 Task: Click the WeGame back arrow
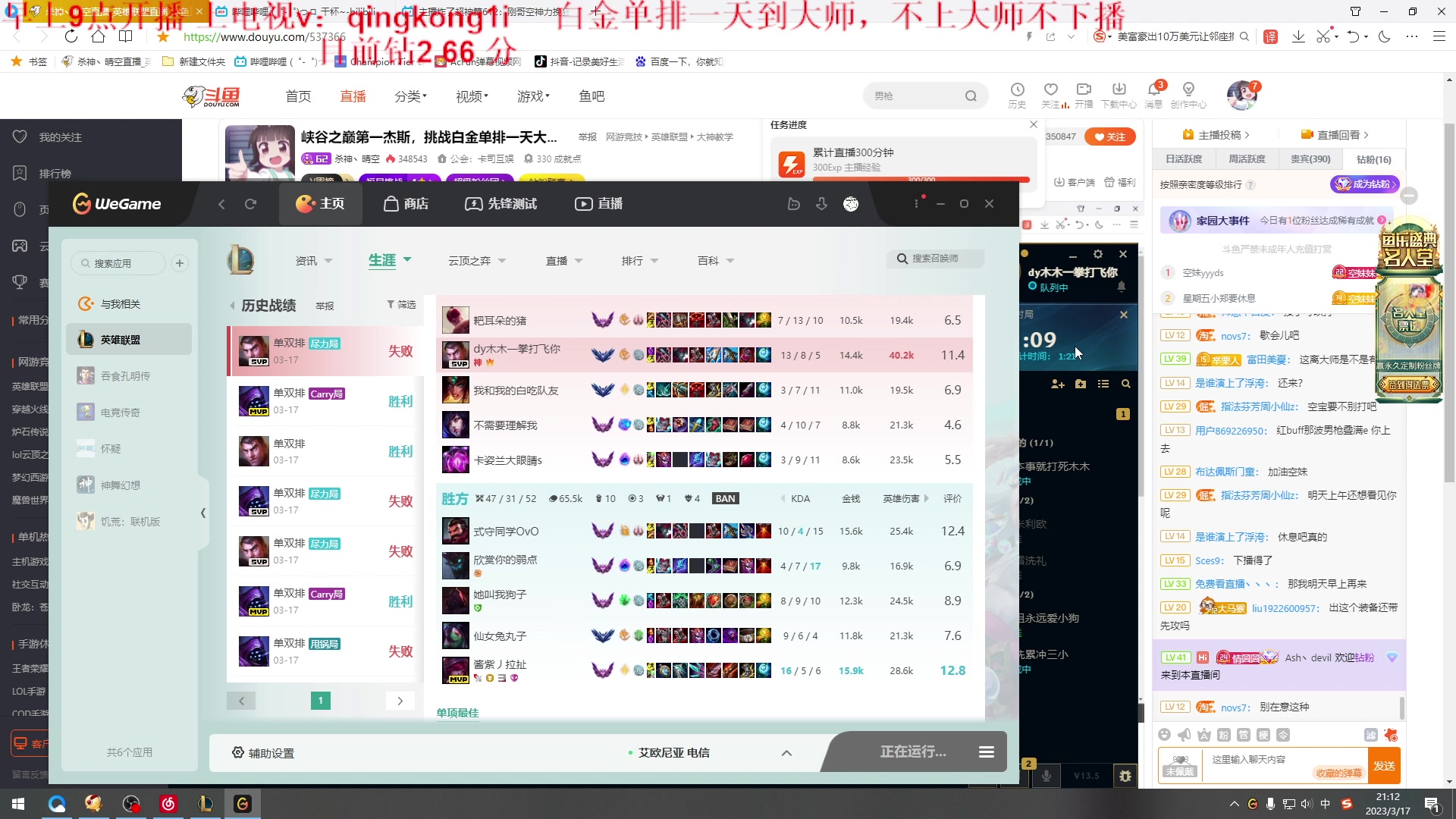click(x=221, y=203)
